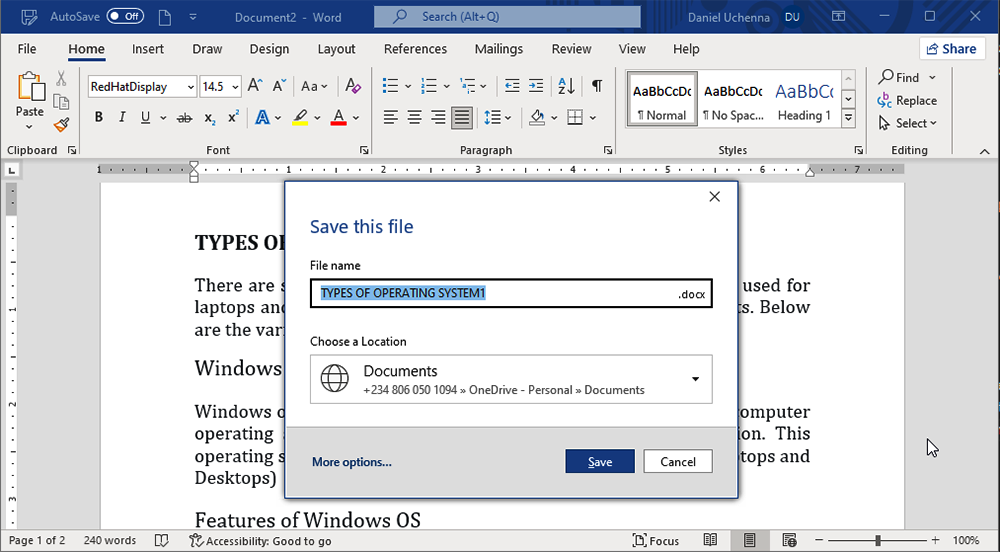Screen dimensions: 1000x552
Task: Expand the Documents location dropdown
Action: pos(695,379)
